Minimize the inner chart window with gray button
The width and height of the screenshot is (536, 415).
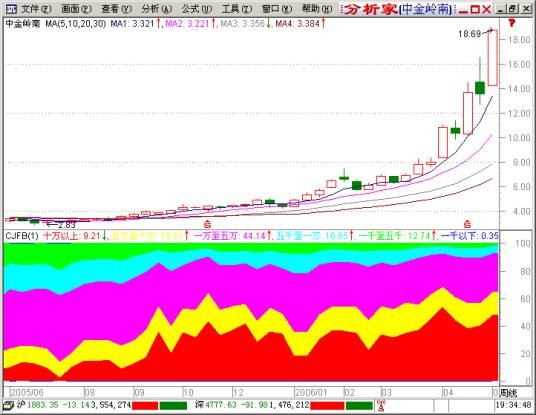[500, 9]
